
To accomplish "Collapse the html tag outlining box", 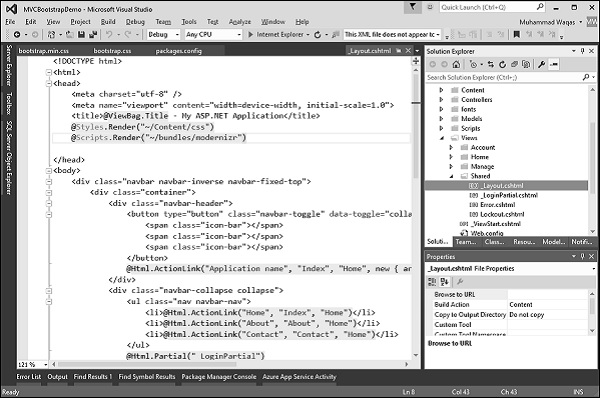I will [x=49, y=72].
